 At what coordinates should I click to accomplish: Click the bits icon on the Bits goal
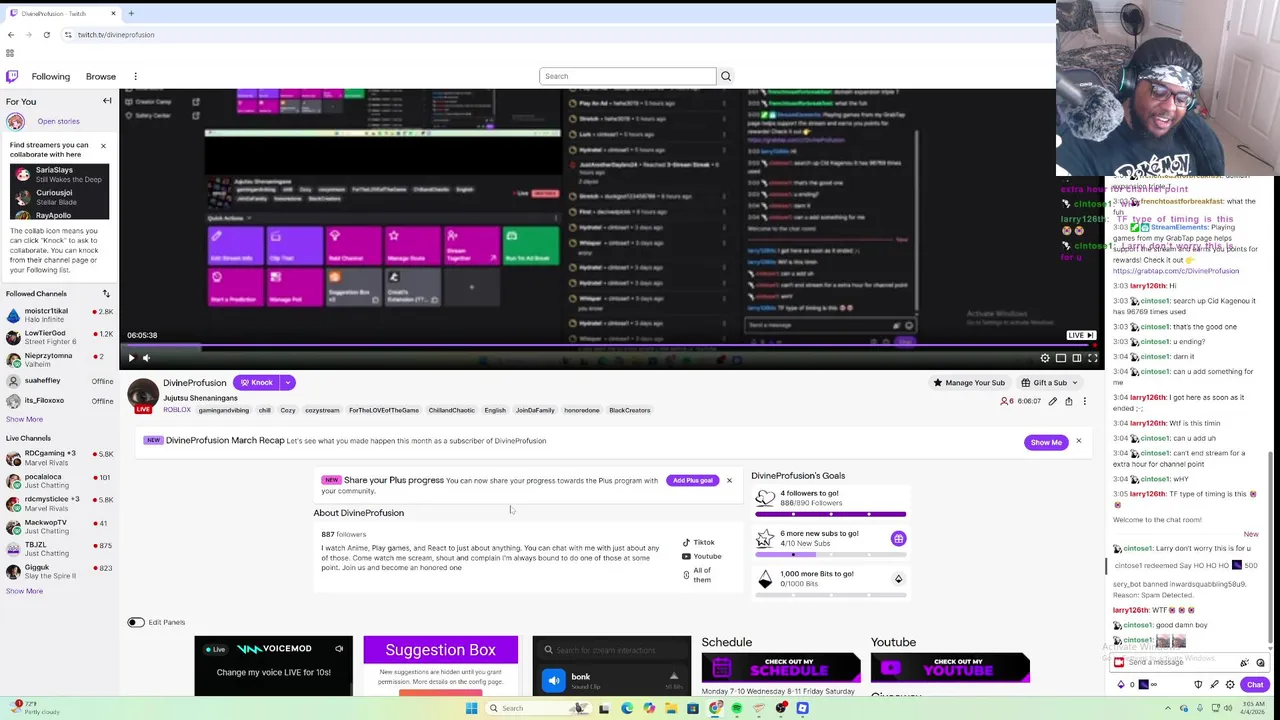click(898, 579)
